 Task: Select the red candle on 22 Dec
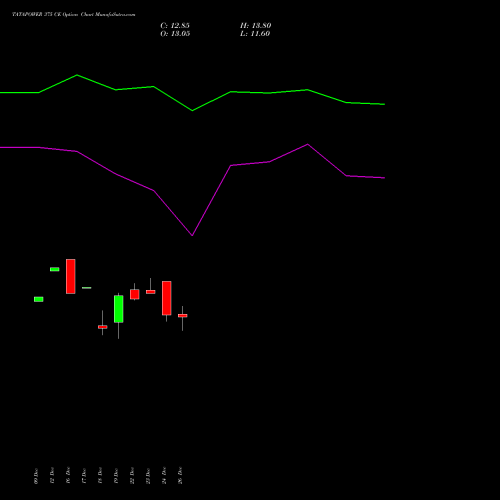point(135,294)
